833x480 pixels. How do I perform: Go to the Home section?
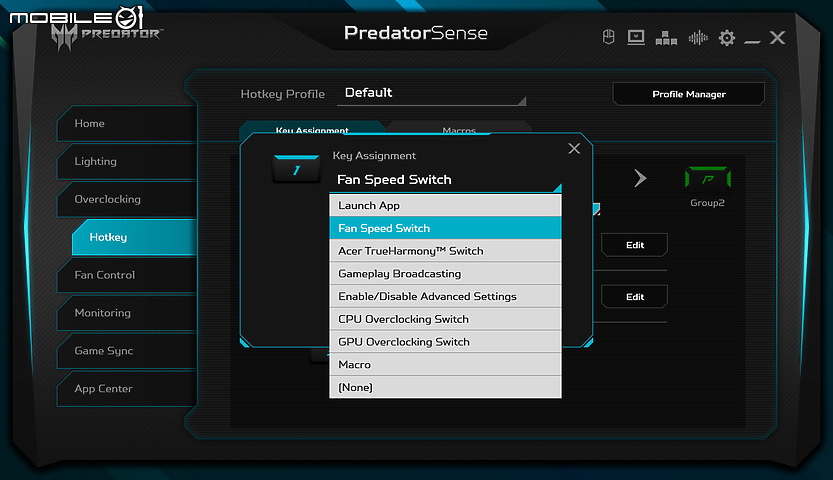pos(128,124)
